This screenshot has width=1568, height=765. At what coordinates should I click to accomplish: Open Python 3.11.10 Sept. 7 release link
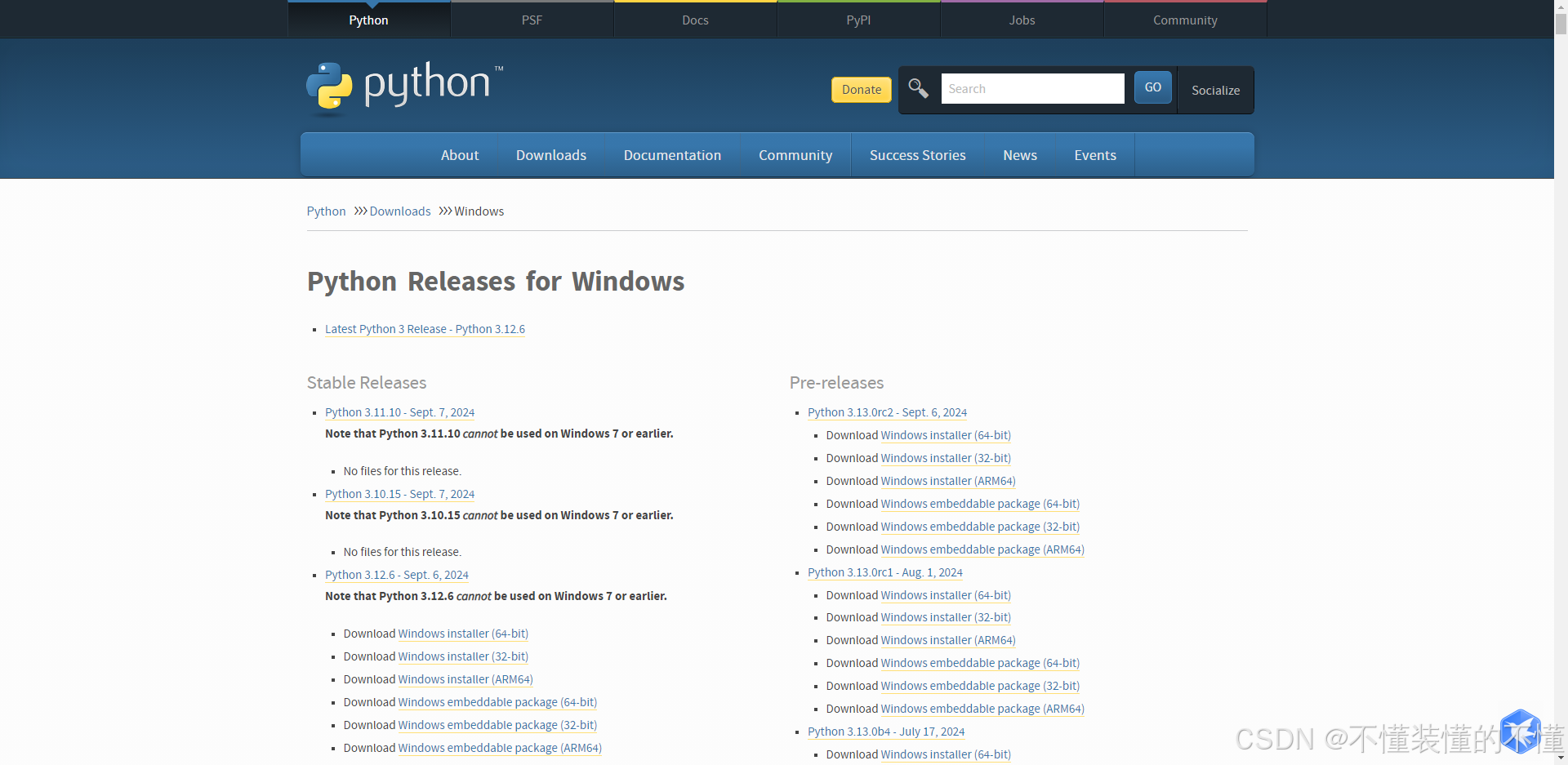[x=399, y=412]
